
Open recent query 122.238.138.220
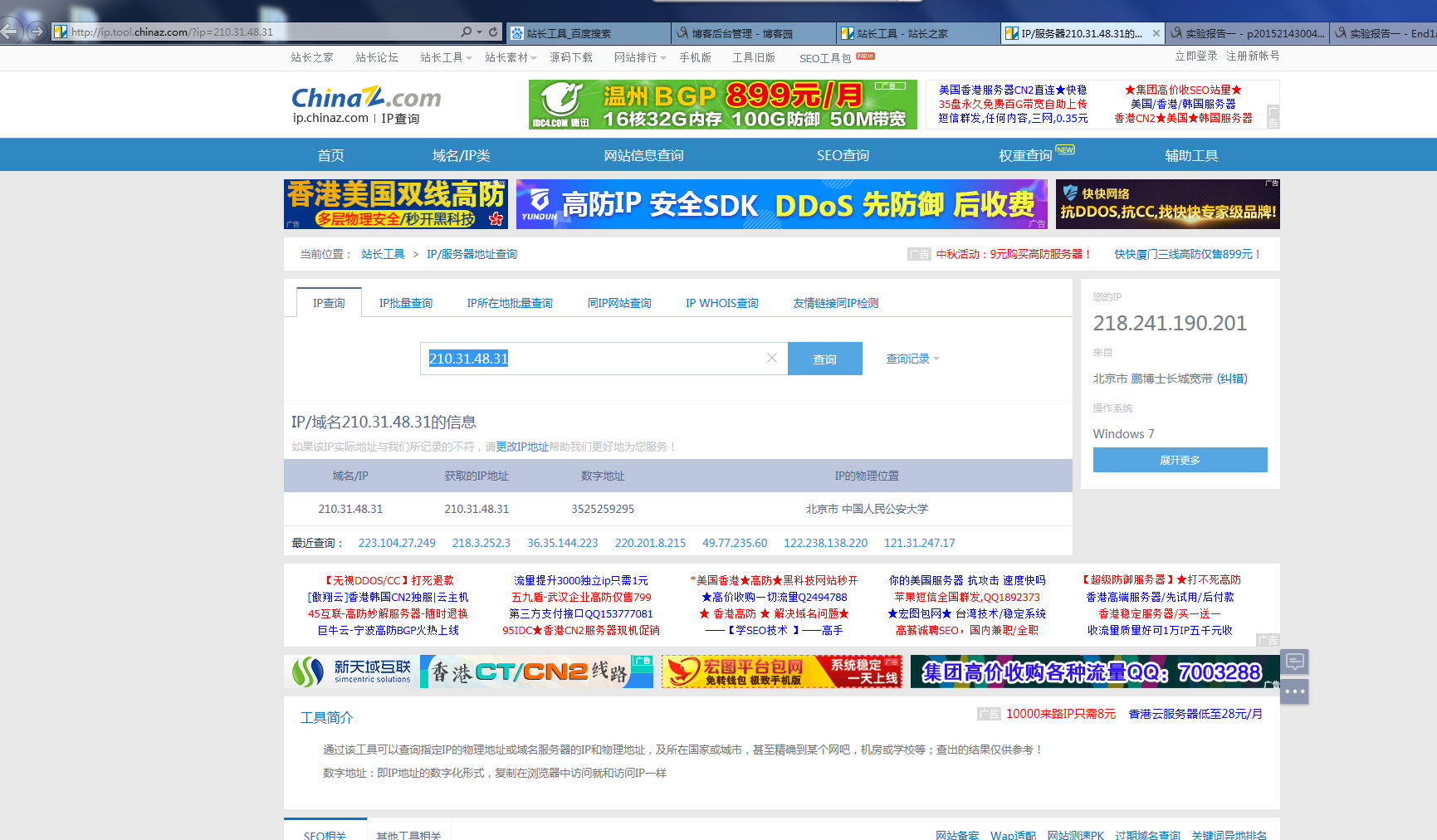pyautogui.click(x=825, y=543)
